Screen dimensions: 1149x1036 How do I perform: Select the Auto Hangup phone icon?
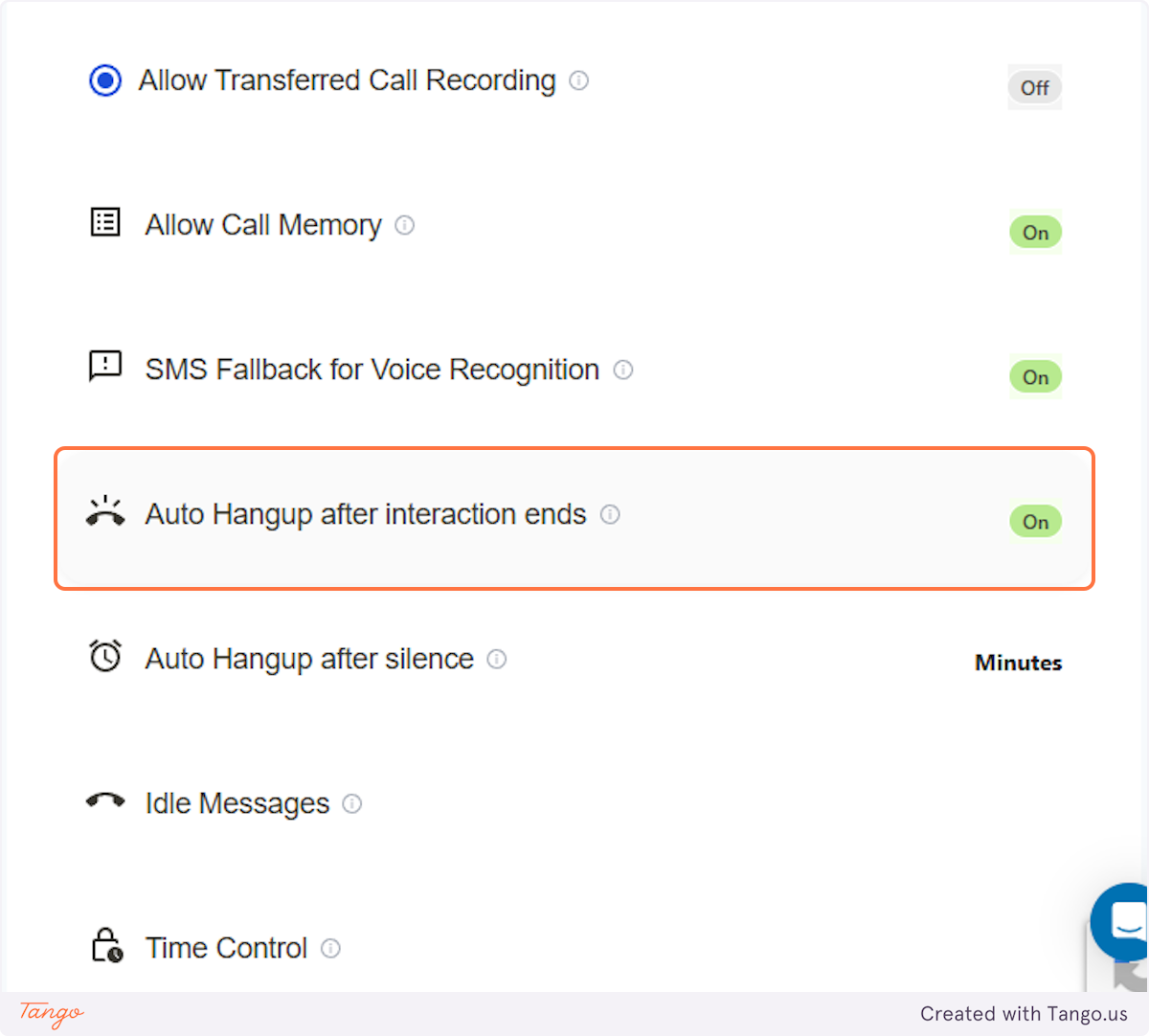tap(106, 510)
